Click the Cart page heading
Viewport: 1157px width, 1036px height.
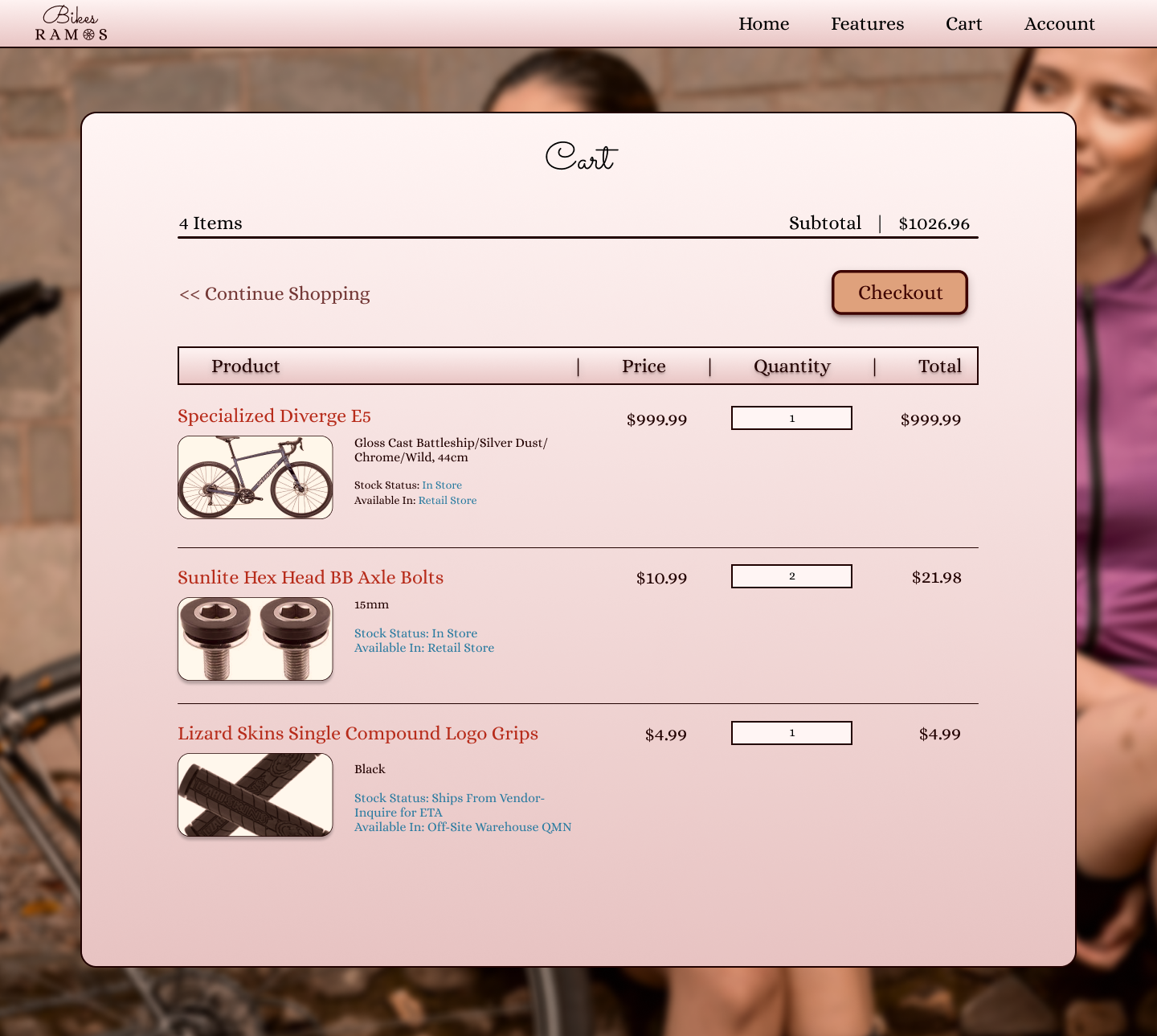(x=581, y=156)
